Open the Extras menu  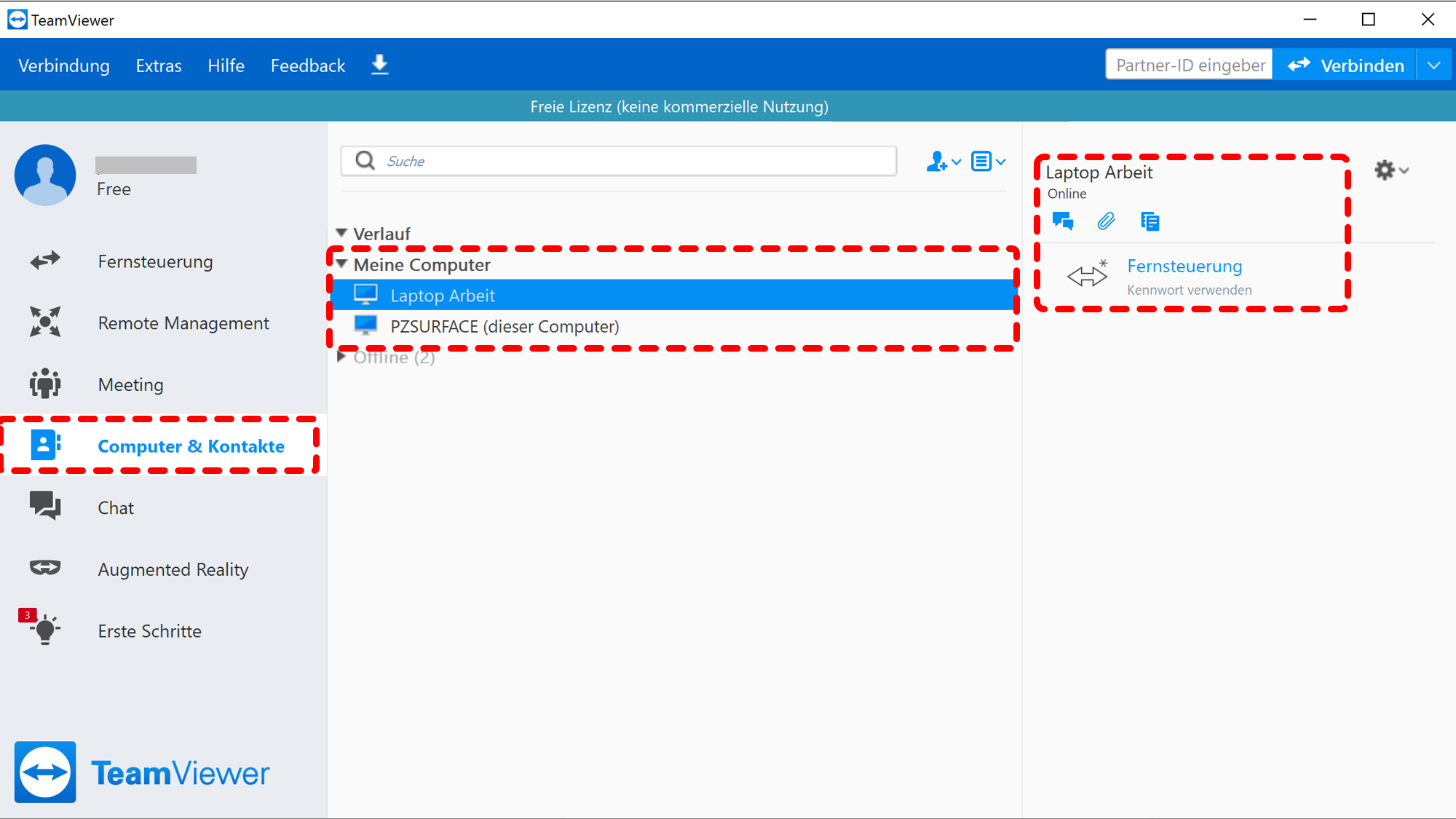[x=158, y=65]
